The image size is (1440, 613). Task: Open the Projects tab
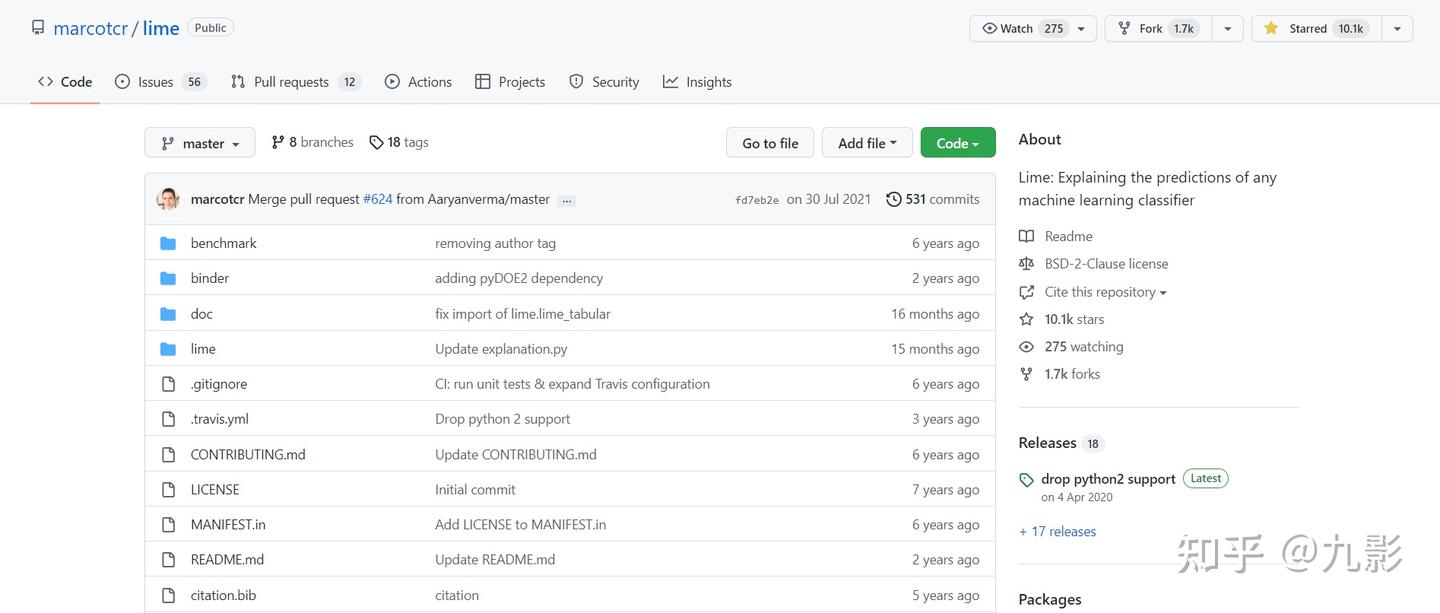click(x=510, y=82)
